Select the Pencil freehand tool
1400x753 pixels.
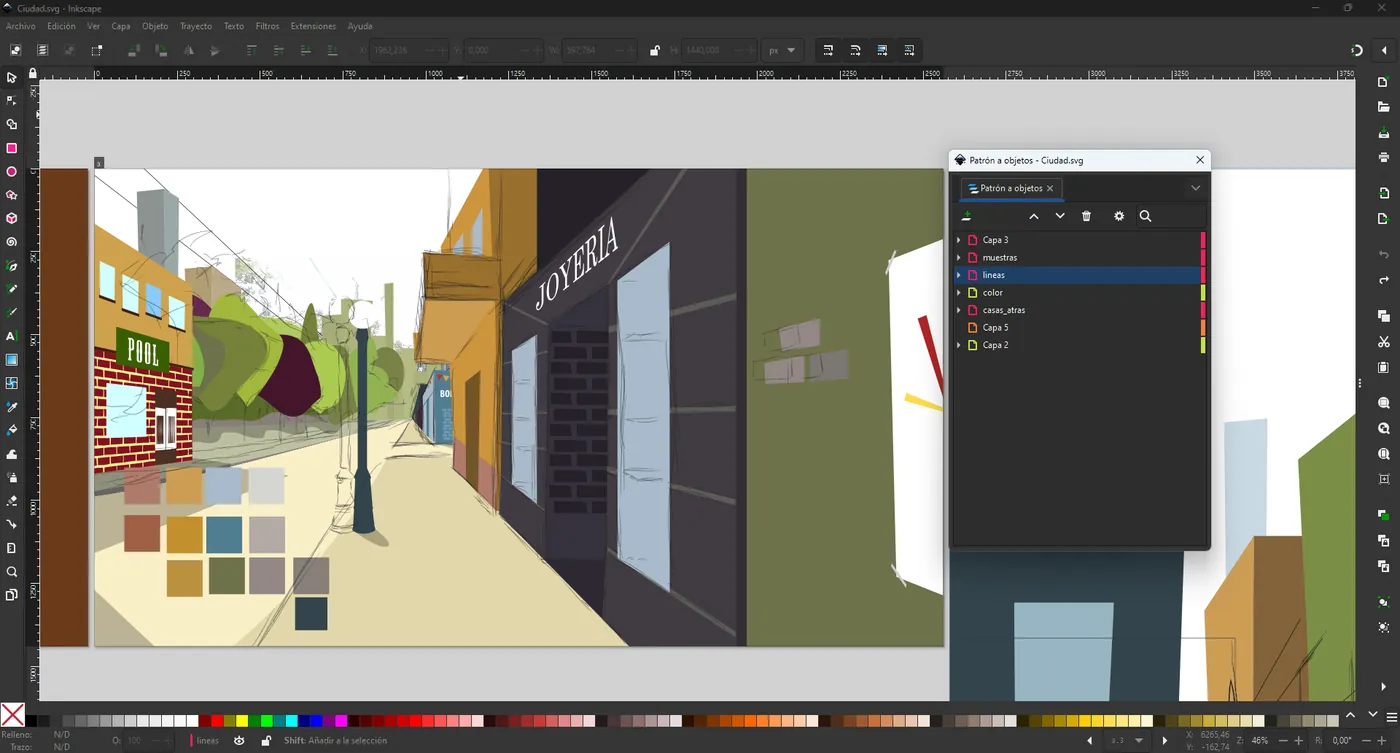click(12, 289)
